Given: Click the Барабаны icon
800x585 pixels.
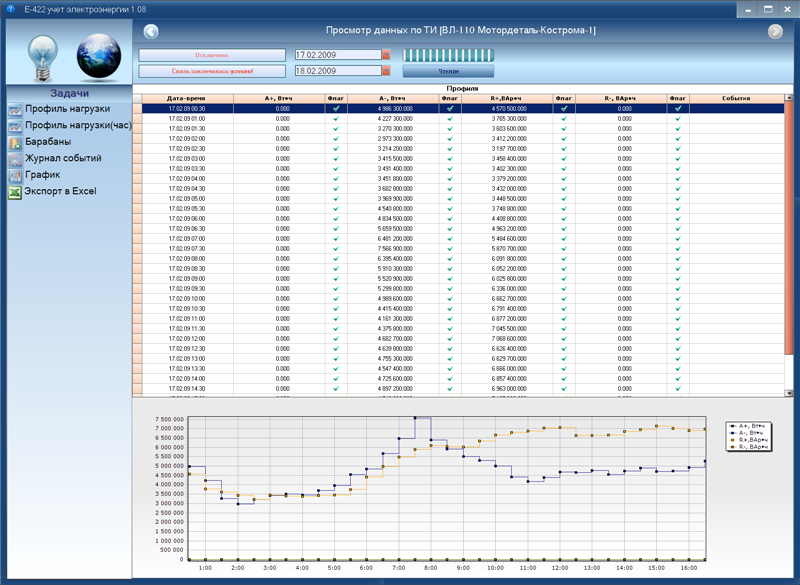Looking at the screenshot, I should [x=15, y=143].
